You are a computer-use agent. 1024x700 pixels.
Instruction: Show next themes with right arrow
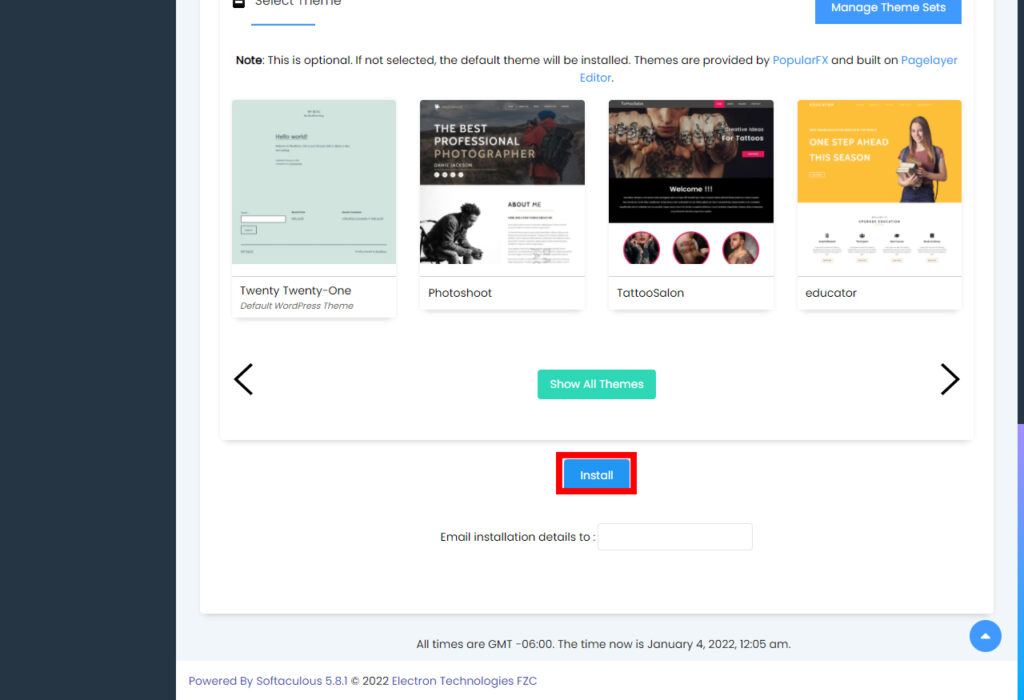click(950, 379)
